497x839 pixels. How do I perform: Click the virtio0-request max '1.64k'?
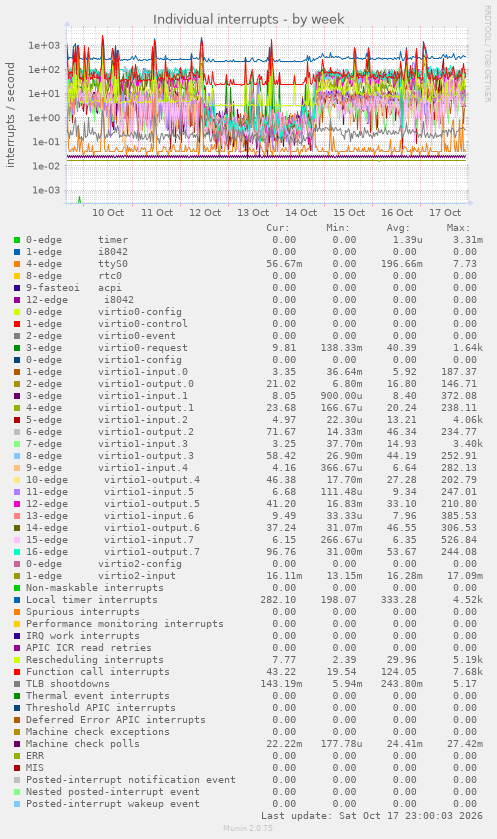pos(468,348)
